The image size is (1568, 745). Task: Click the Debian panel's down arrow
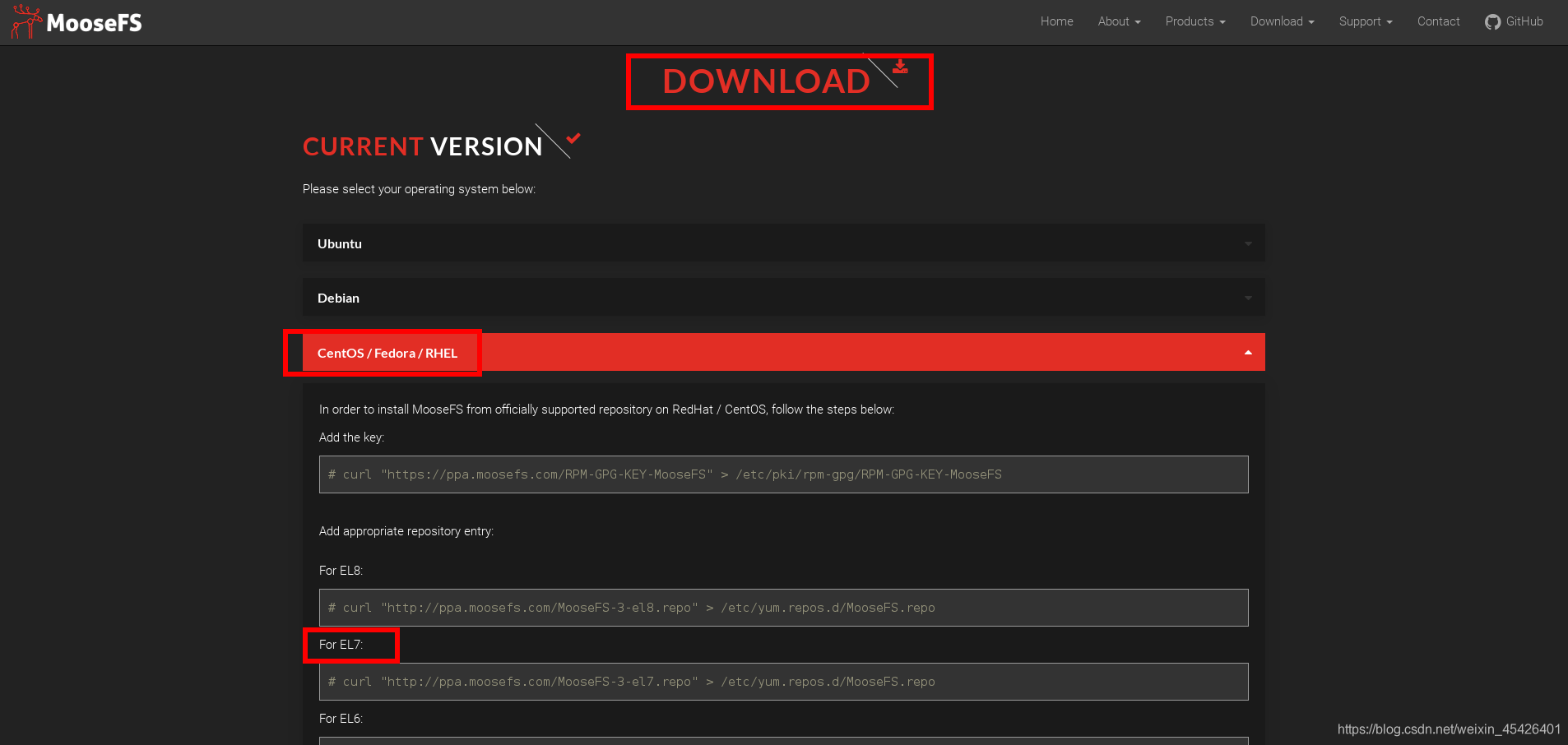(x=1248, y=298)
